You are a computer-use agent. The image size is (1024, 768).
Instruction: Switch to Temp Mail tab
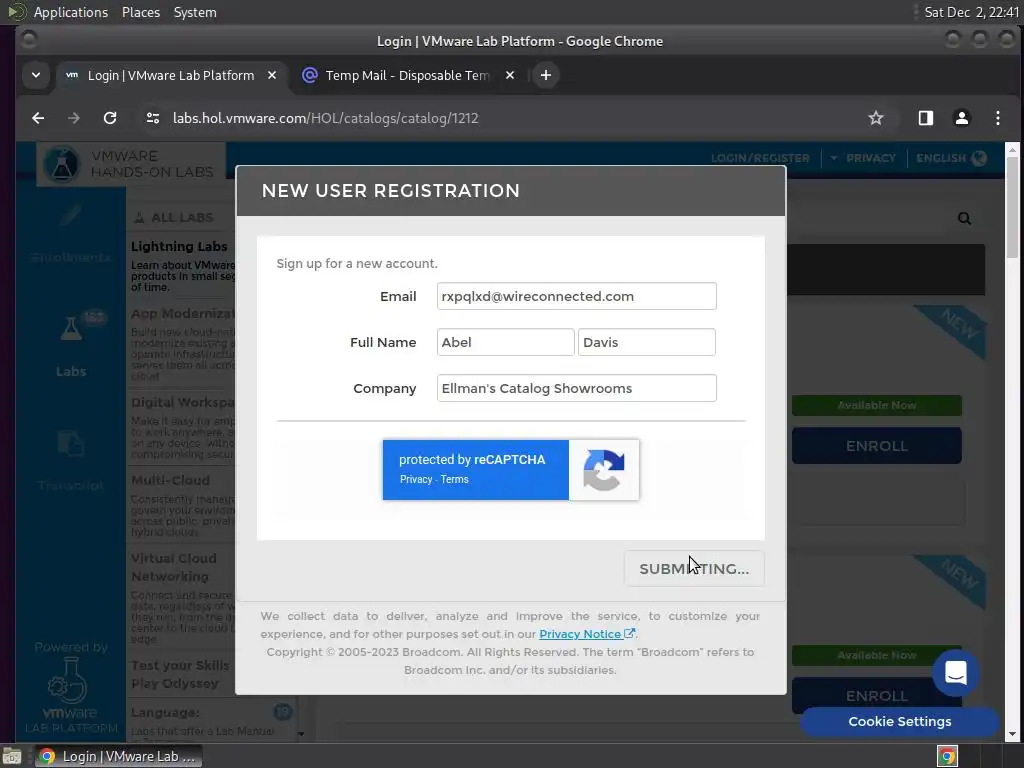pos(410,76)
